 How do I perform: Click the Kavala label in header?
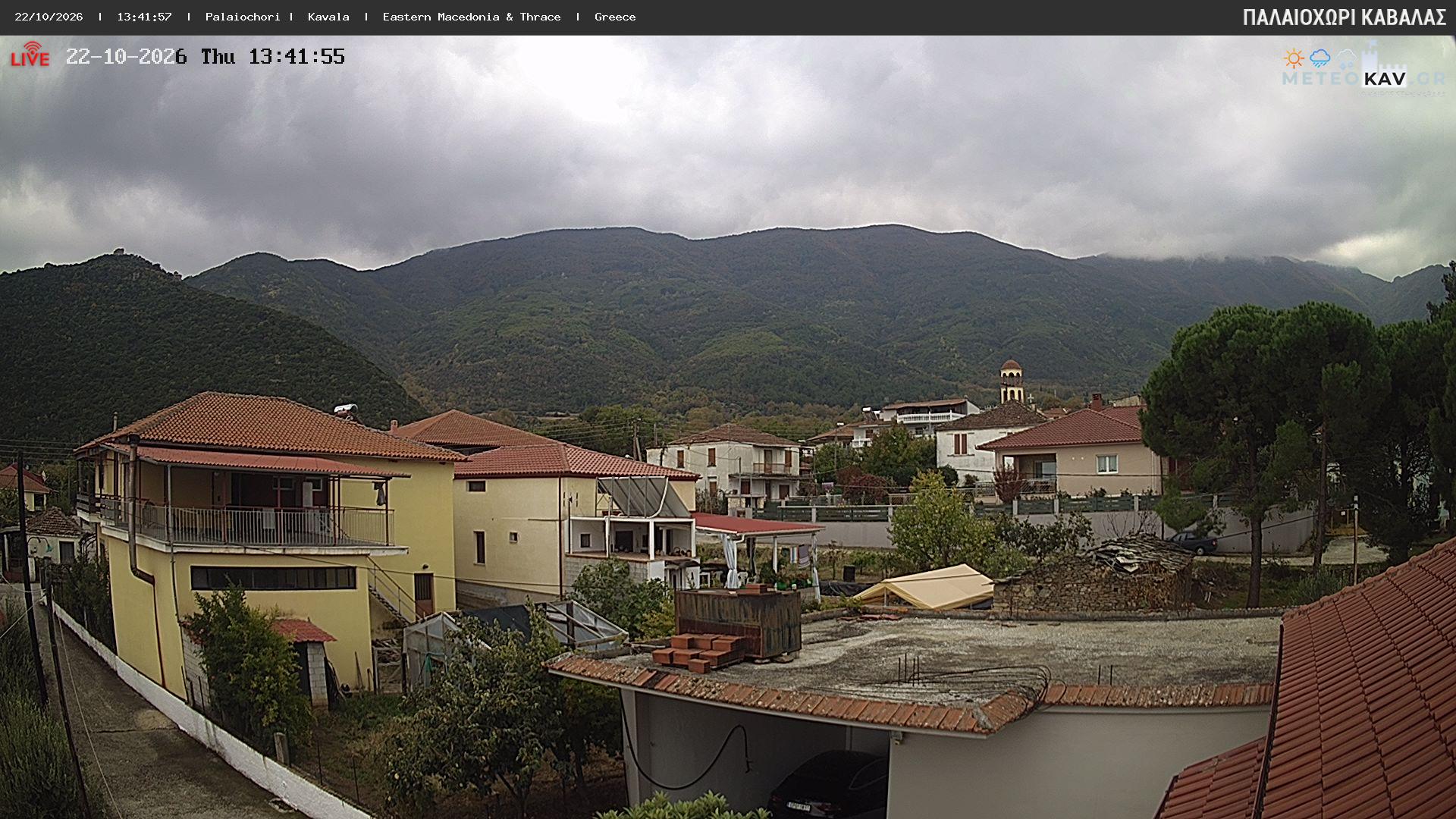click(328, 17)
